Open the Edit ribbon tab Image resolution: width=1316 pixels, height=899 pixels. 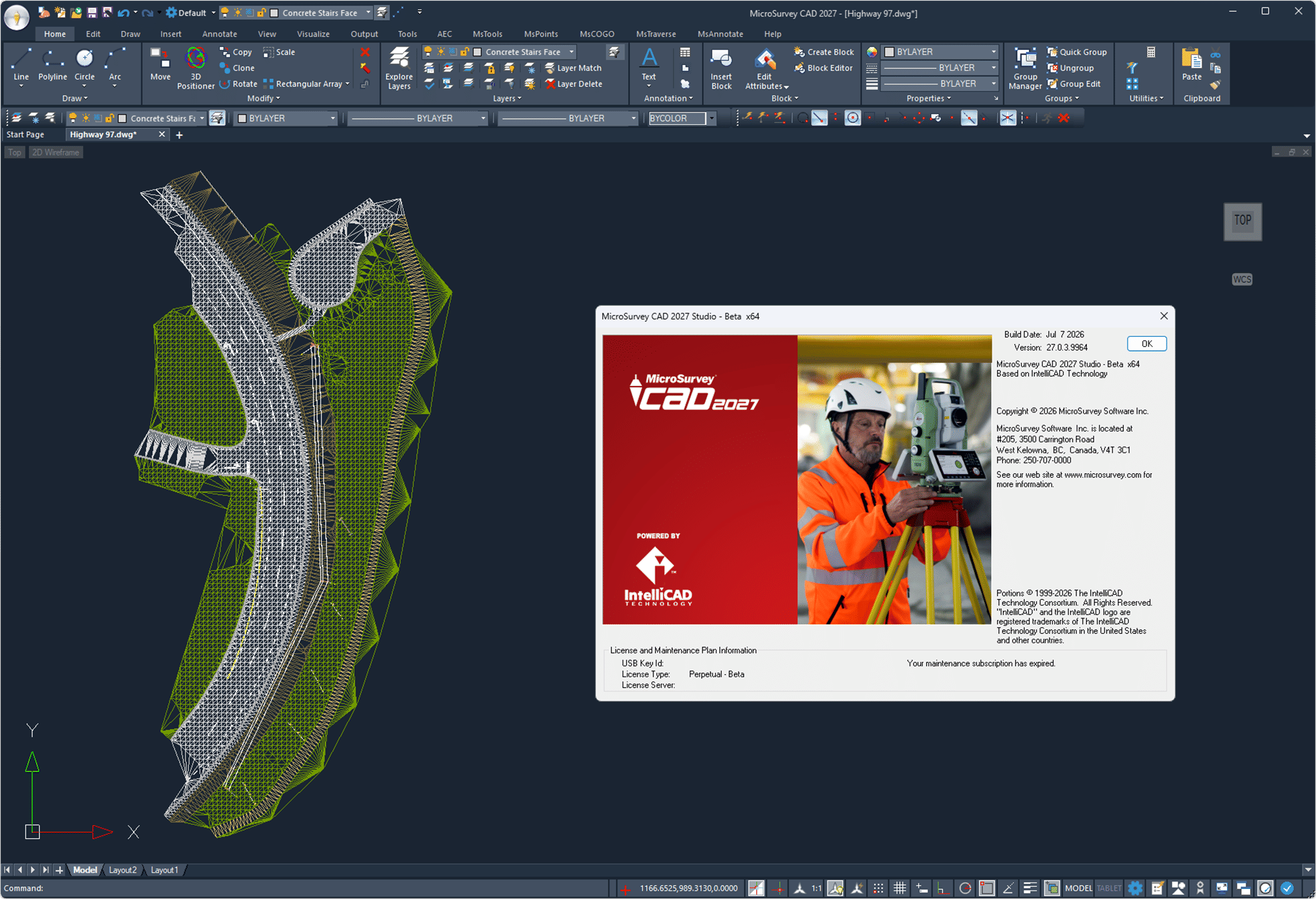click(93, 34)
